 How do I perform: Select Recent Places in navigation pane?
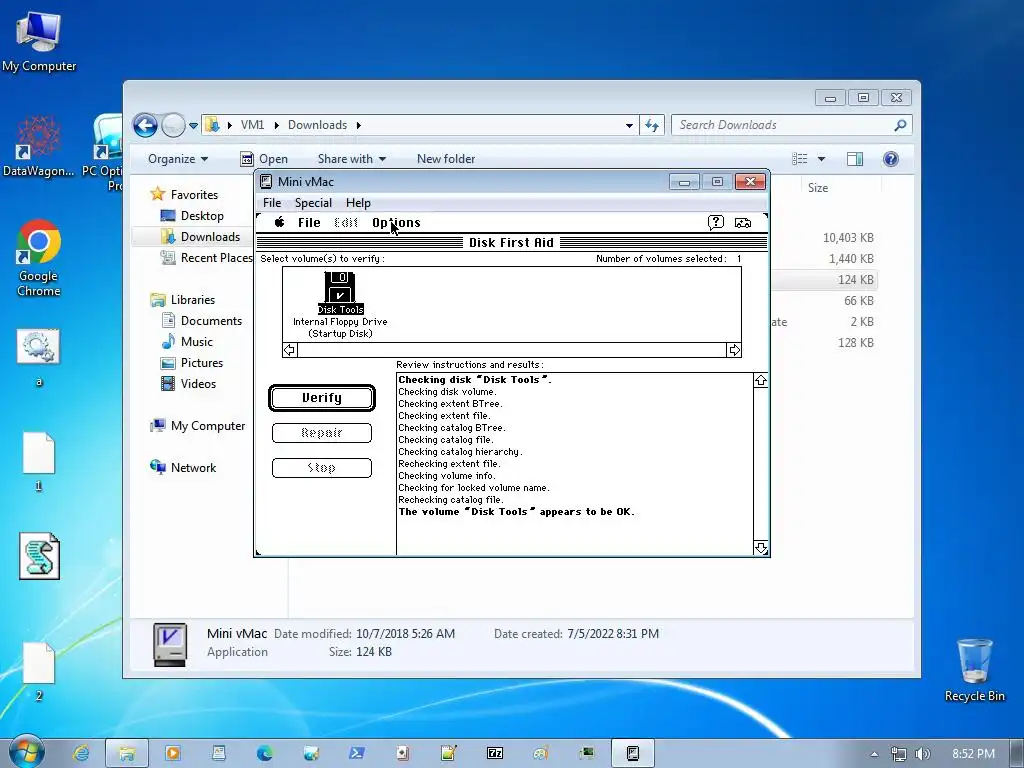(216, 257)
